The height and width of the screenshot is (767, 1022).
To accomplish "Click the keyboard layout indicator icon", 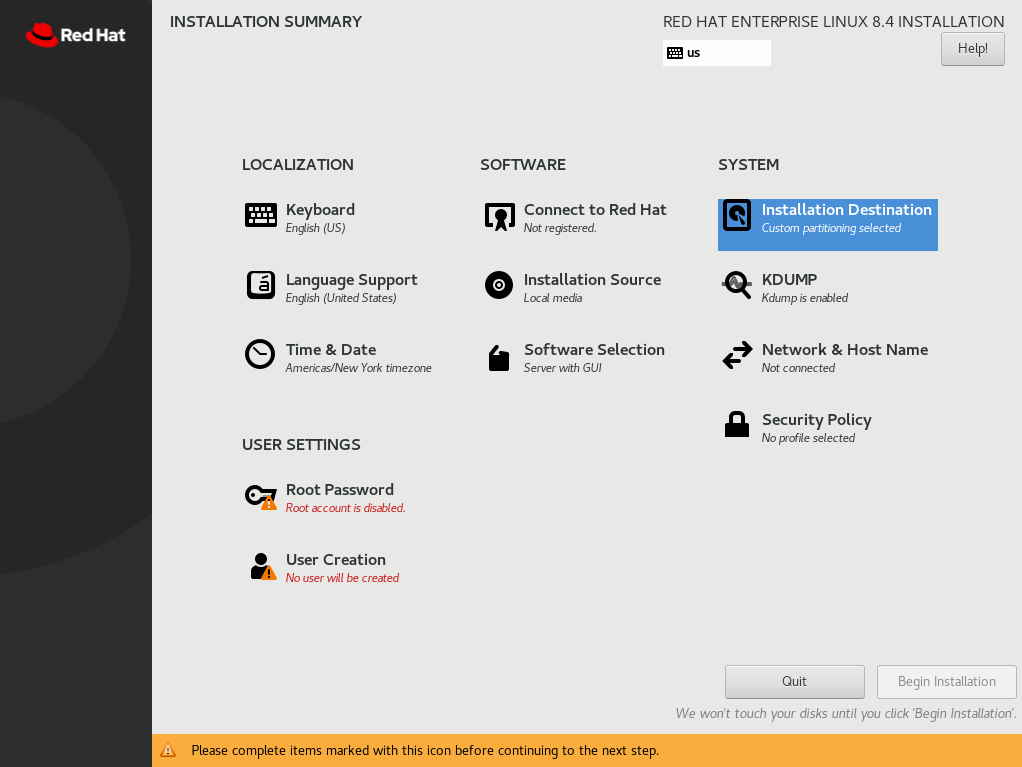I will (x=675, y=53).
